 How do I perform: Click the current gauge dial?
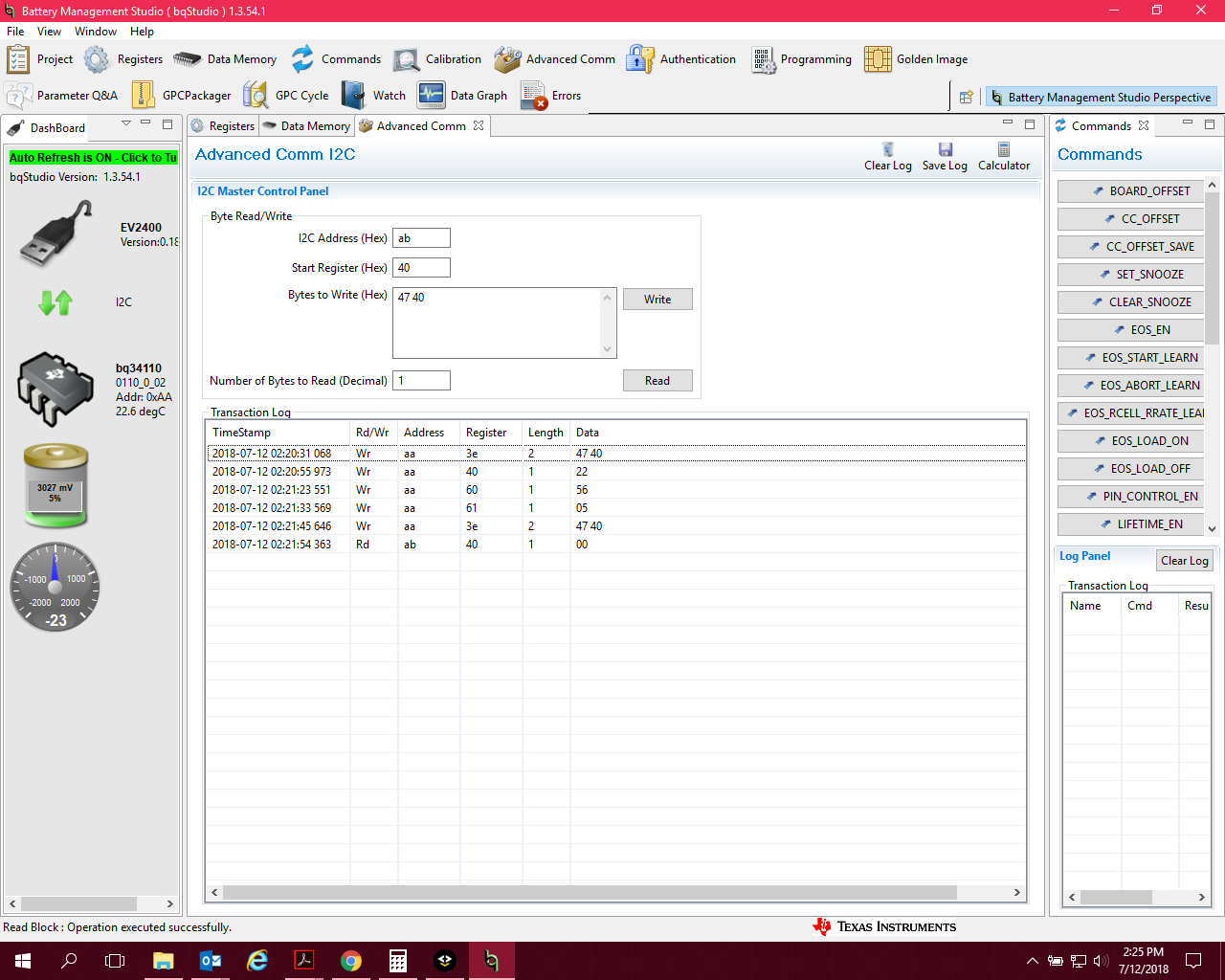point(55,587)
